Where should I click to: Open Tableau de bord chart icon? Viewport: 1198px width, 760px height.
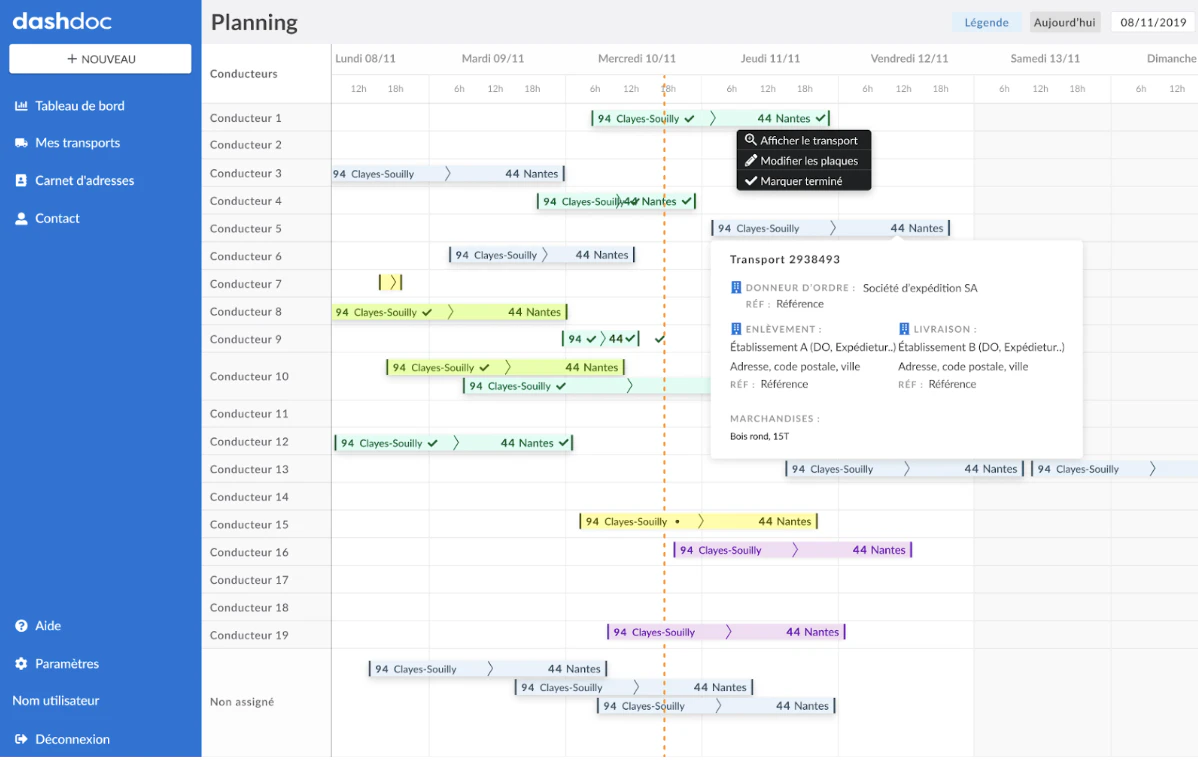pos(21,105)
